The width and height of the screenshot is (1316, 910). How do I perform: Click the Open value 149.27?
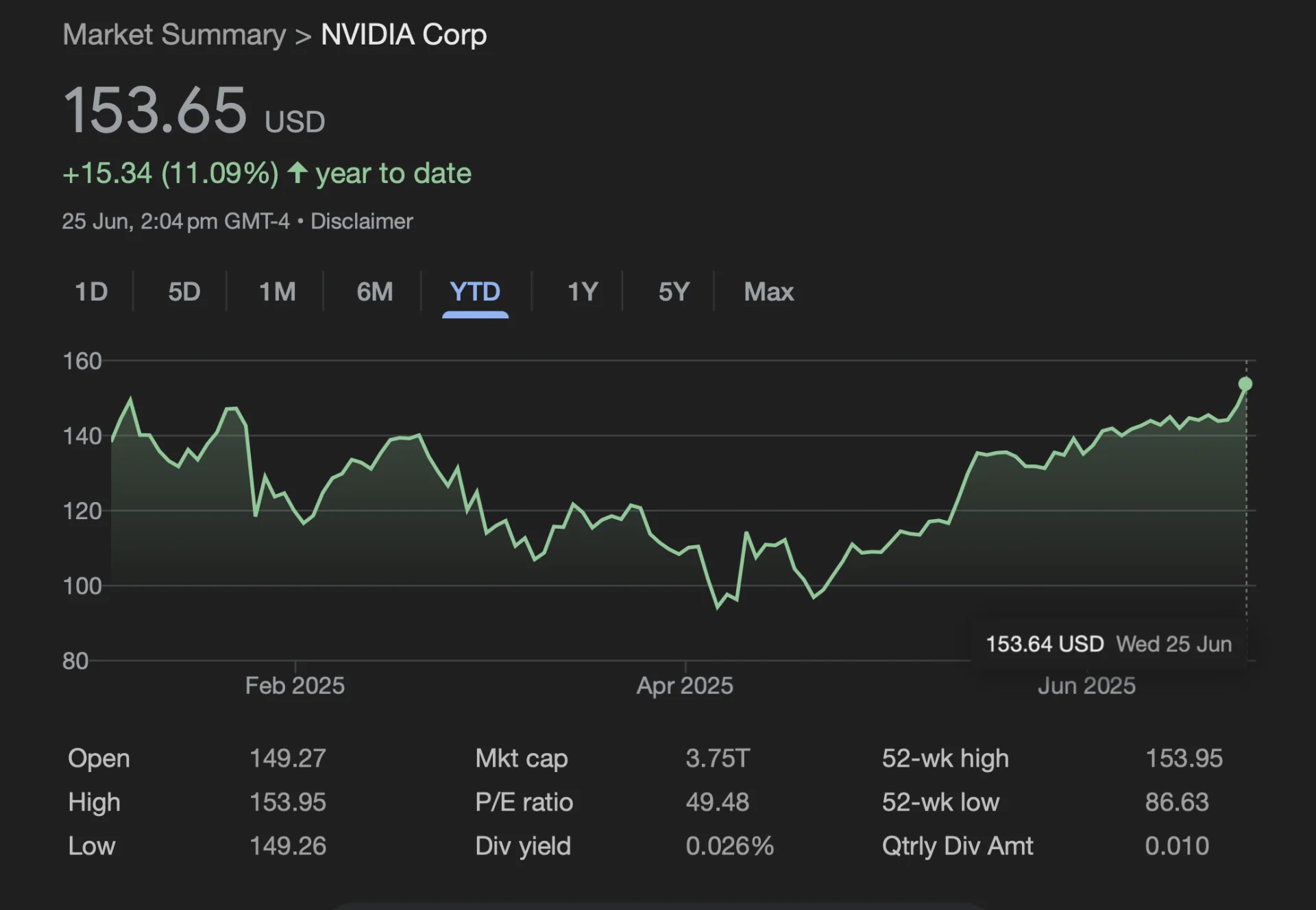(288, 758)
